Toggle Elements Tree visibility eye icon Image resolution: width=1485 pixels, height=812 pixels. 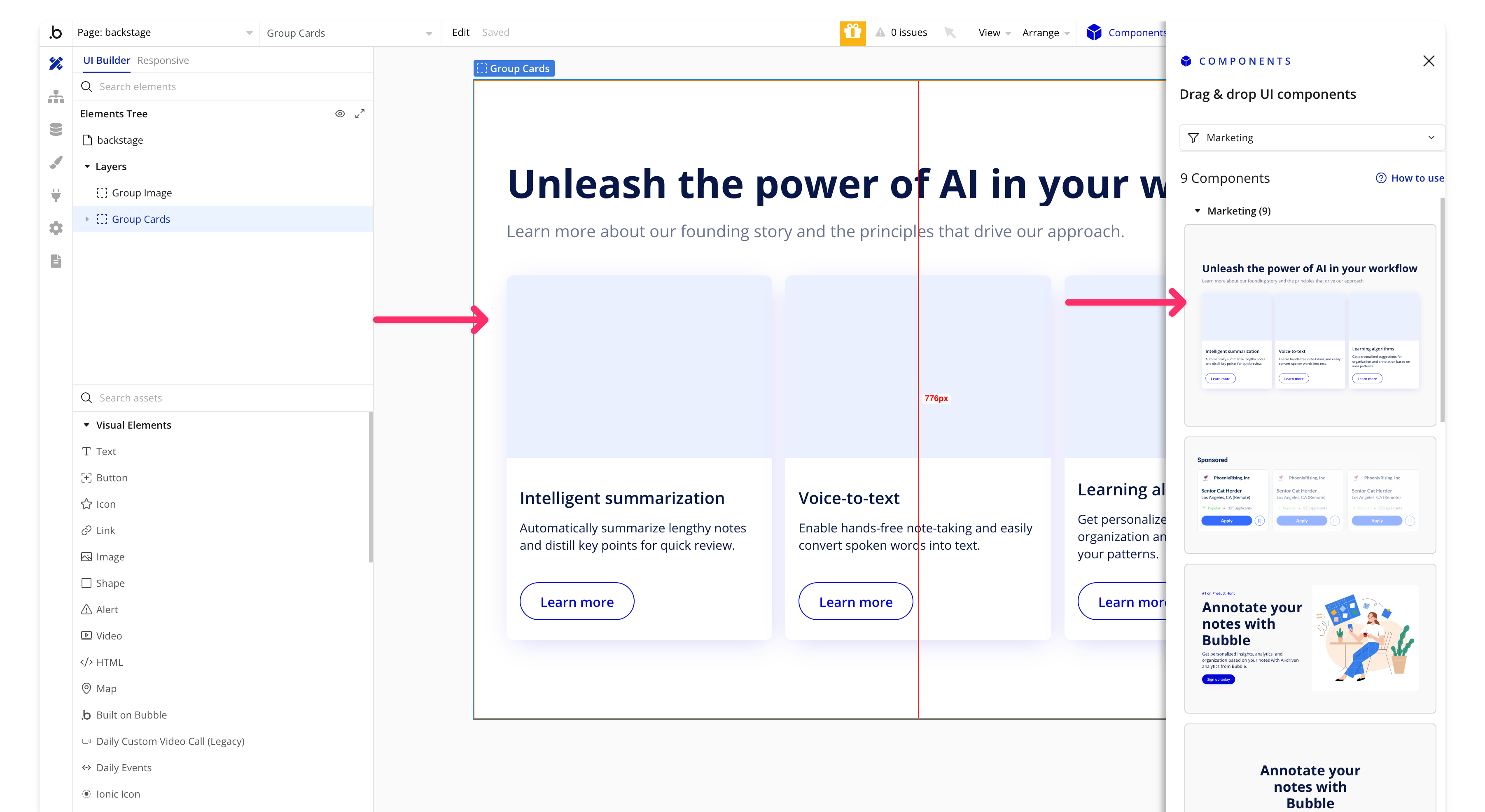(x=340, y=114)
